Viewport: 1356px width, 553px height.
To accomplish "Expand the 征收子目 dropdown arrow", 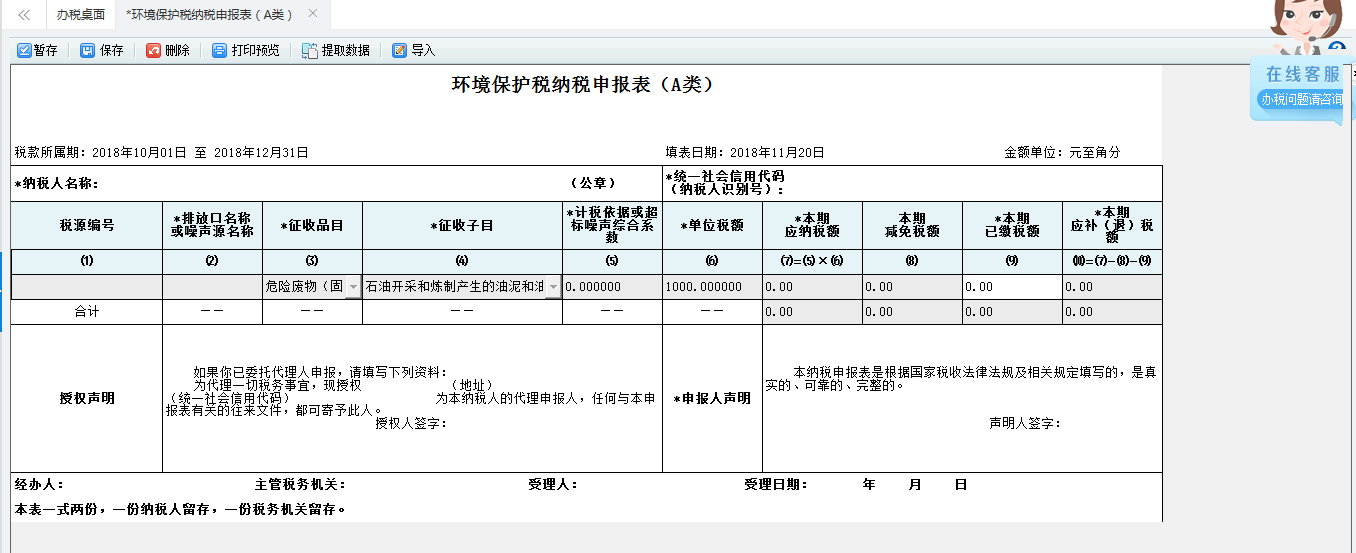I will click(x=552, y=287).
